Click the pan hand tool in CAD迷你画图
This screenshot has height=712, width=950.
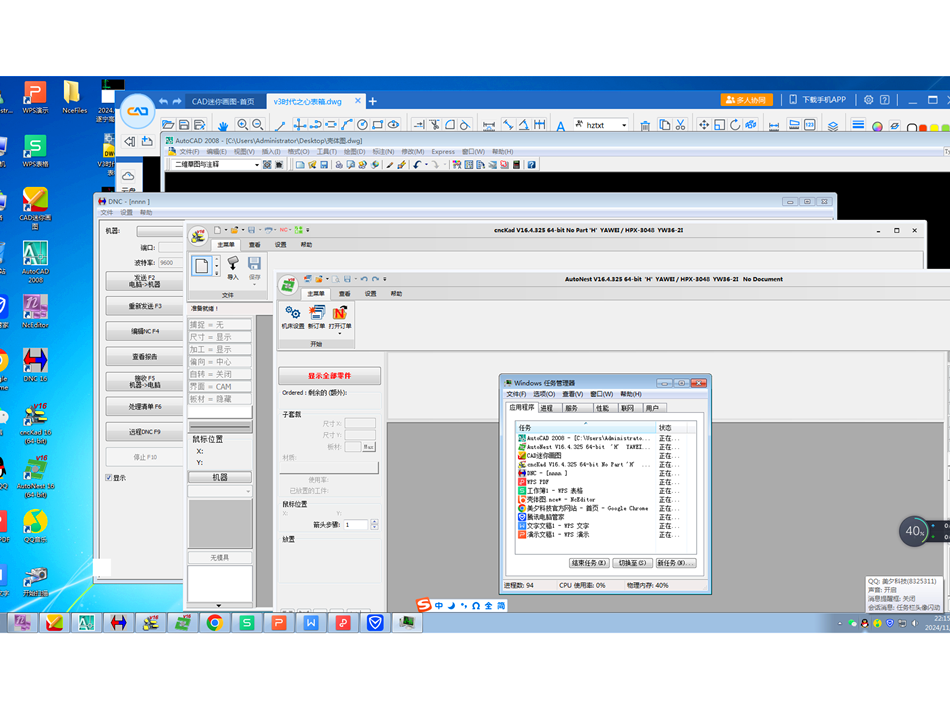[223, 126]
